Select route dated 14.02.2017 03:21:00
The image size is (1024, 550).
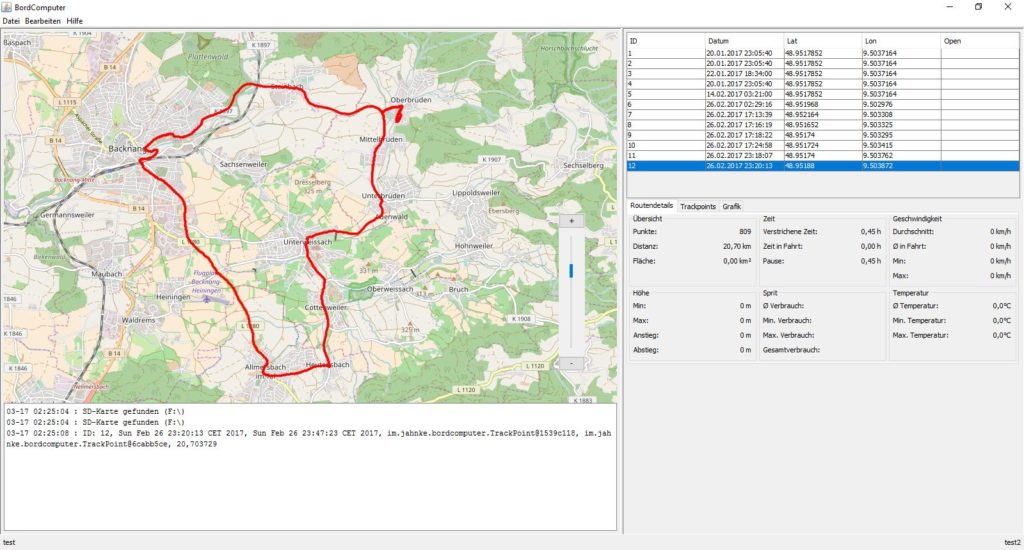[822, 94]
